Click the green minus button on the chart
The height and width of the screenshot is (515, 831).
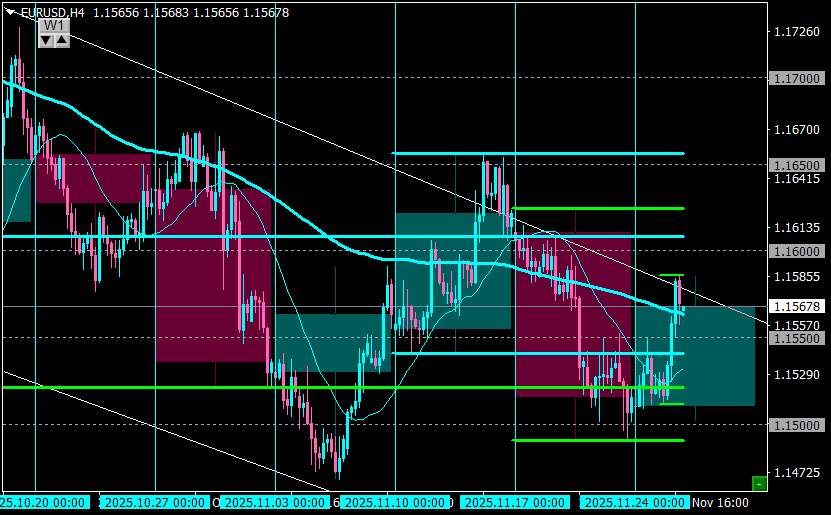point(759,484)
